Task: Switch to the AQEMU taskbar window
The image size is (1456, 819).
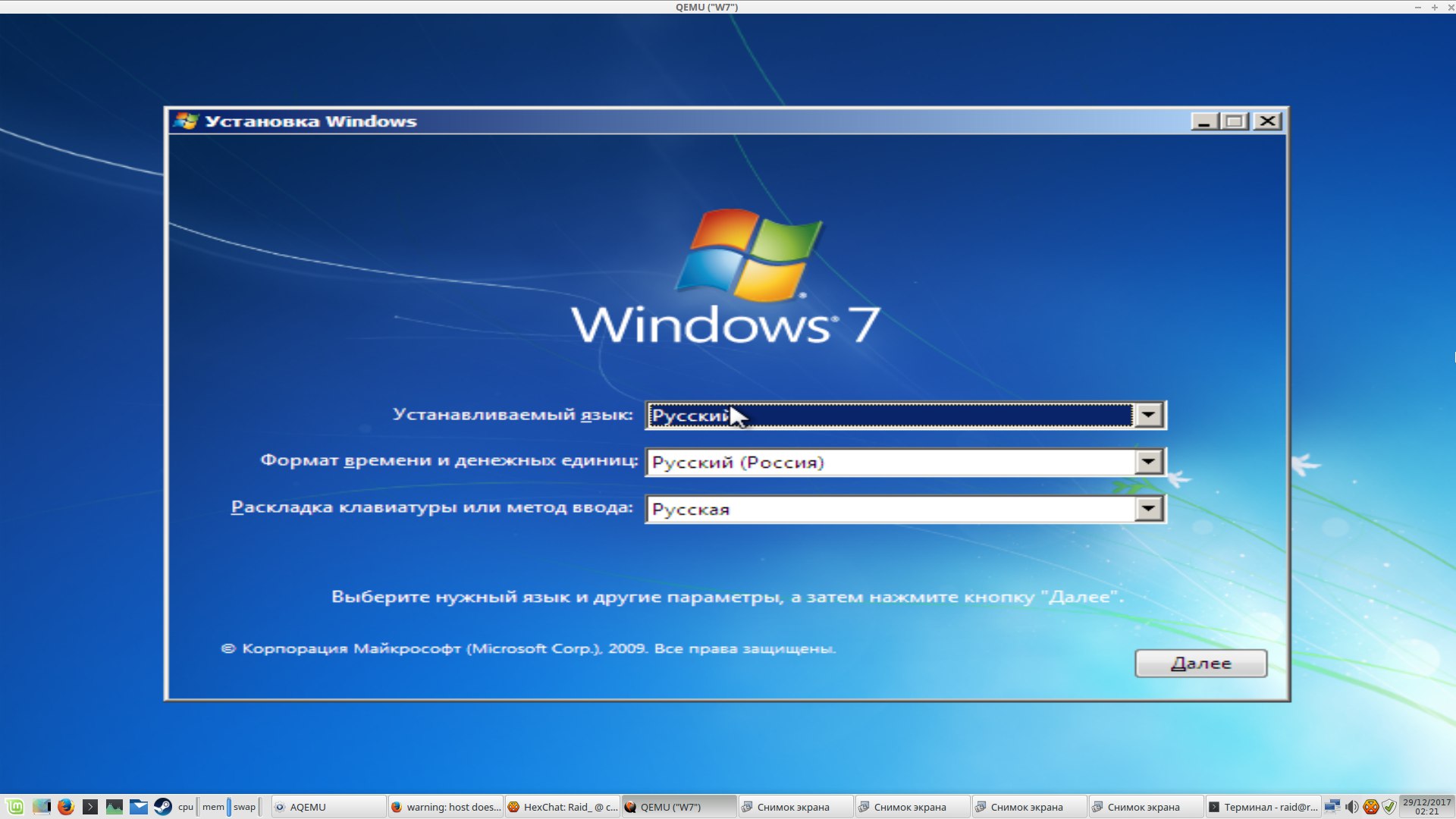Action: (x=328, y=807)
